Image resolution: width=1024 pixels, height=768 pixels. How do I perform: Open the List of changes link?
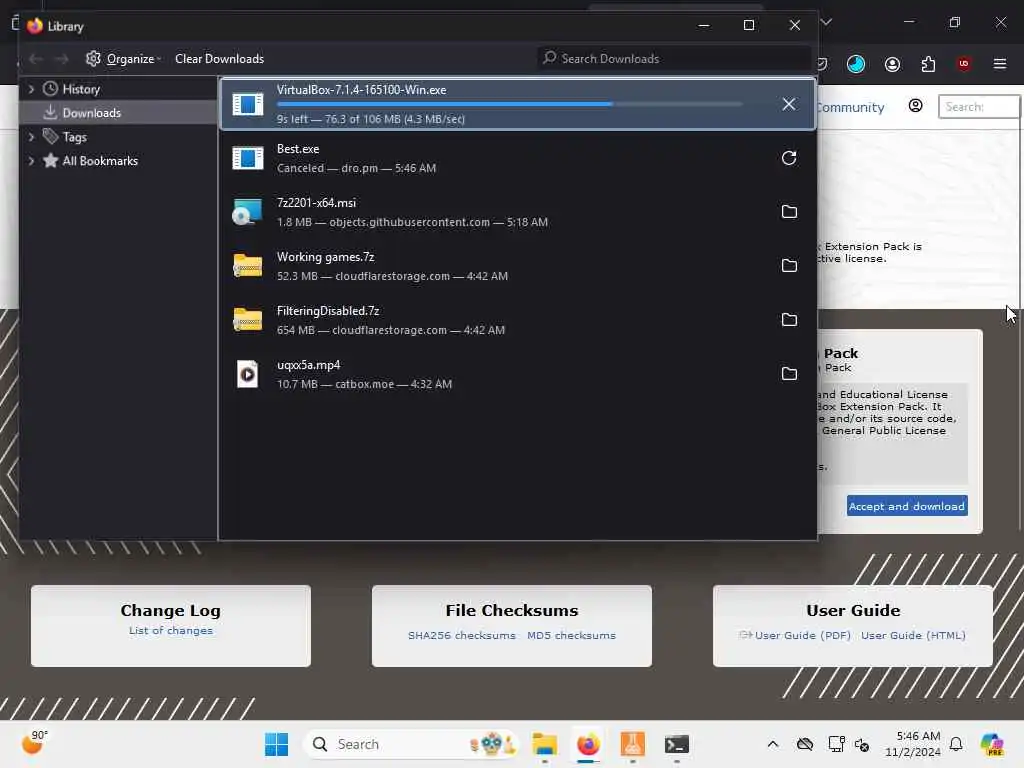(170, 630)
